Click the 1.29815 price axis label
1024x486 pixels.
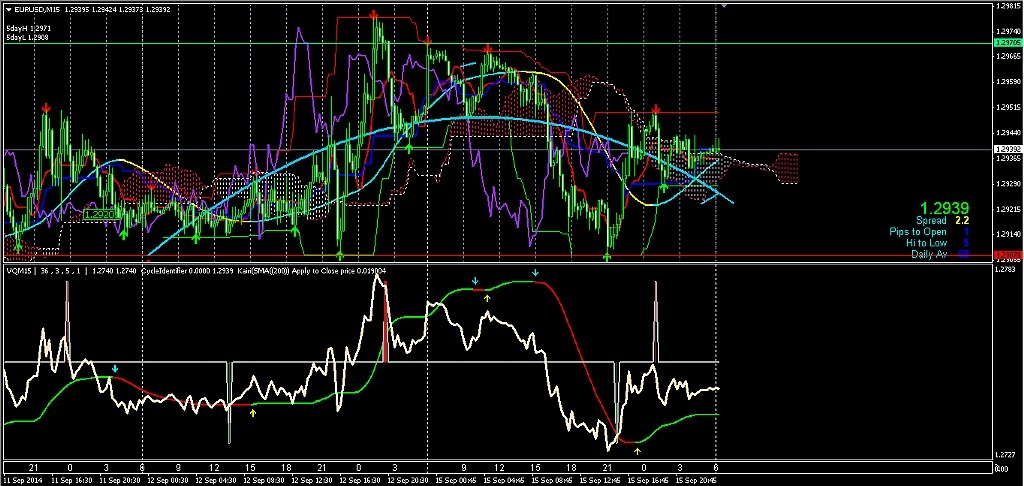(1008, 5)
